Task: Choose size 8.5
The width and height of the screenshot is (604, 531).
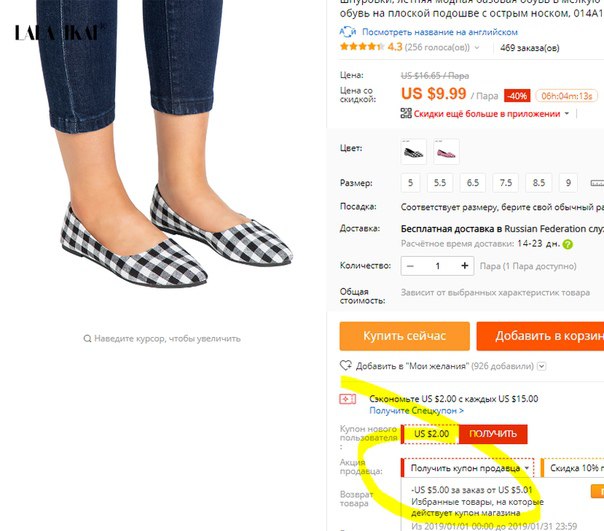Action: 539,183
